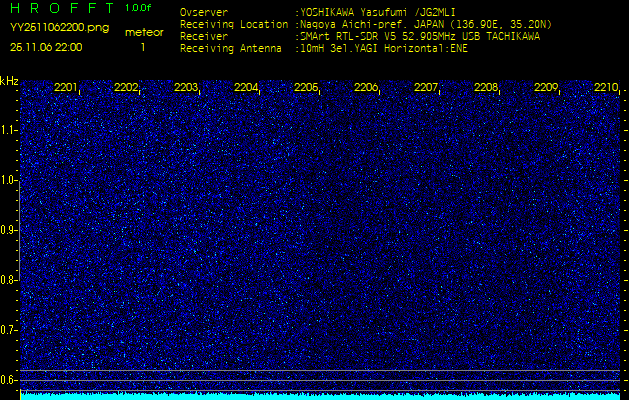Click the 2210 time marker

coord(605,88)
